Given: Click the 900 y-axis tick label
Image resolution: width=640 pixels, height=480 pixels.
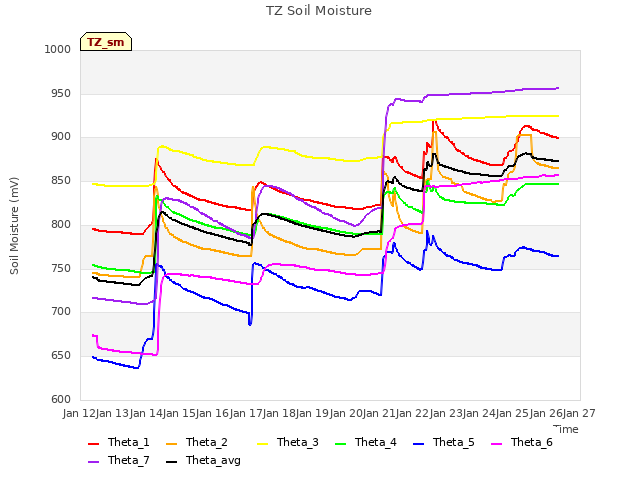Looking at the screenshot, I should (61, 137).
